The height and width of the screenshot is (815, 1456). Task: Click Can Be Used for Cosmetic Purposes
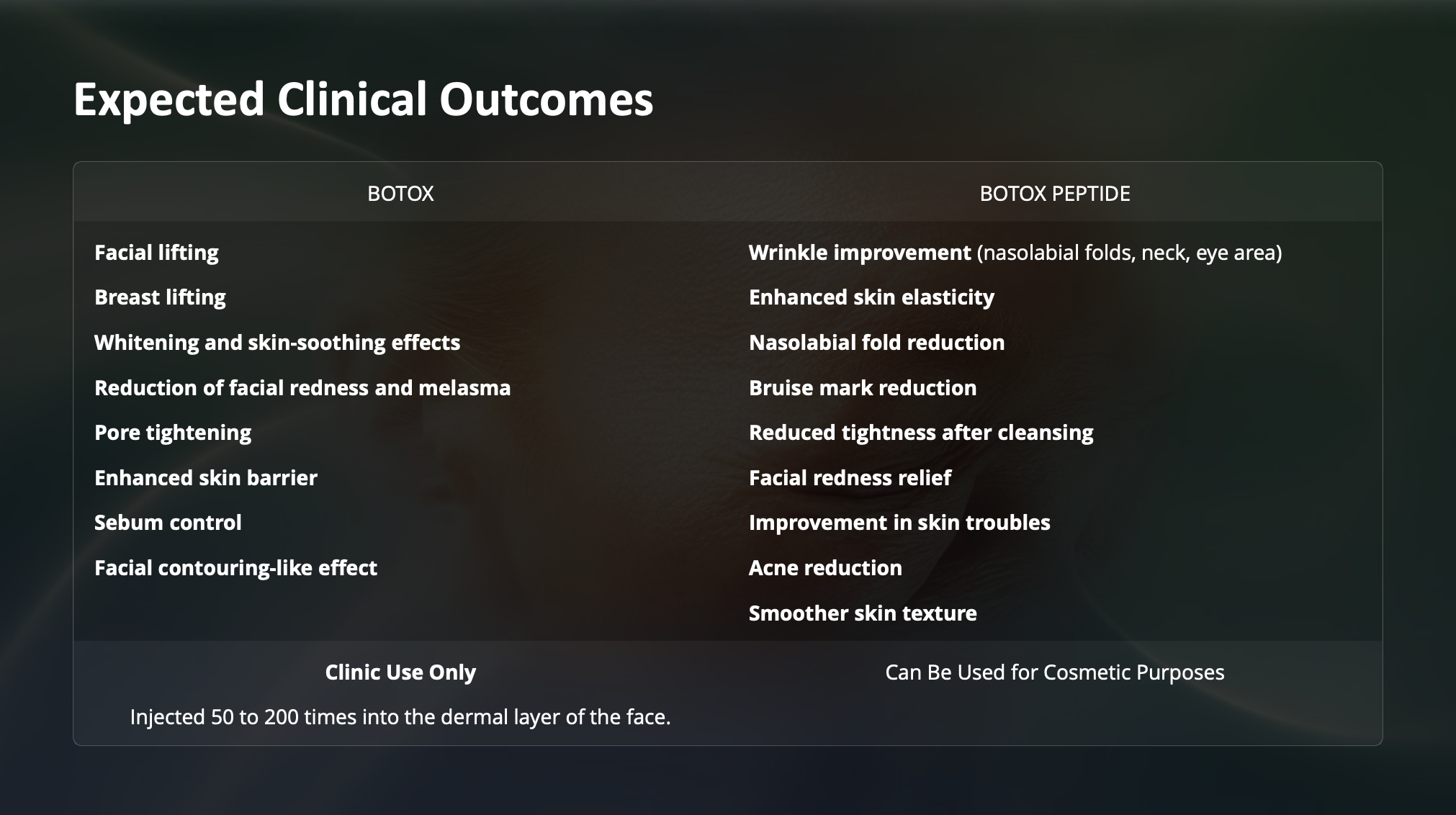[x=1055, y=672]
